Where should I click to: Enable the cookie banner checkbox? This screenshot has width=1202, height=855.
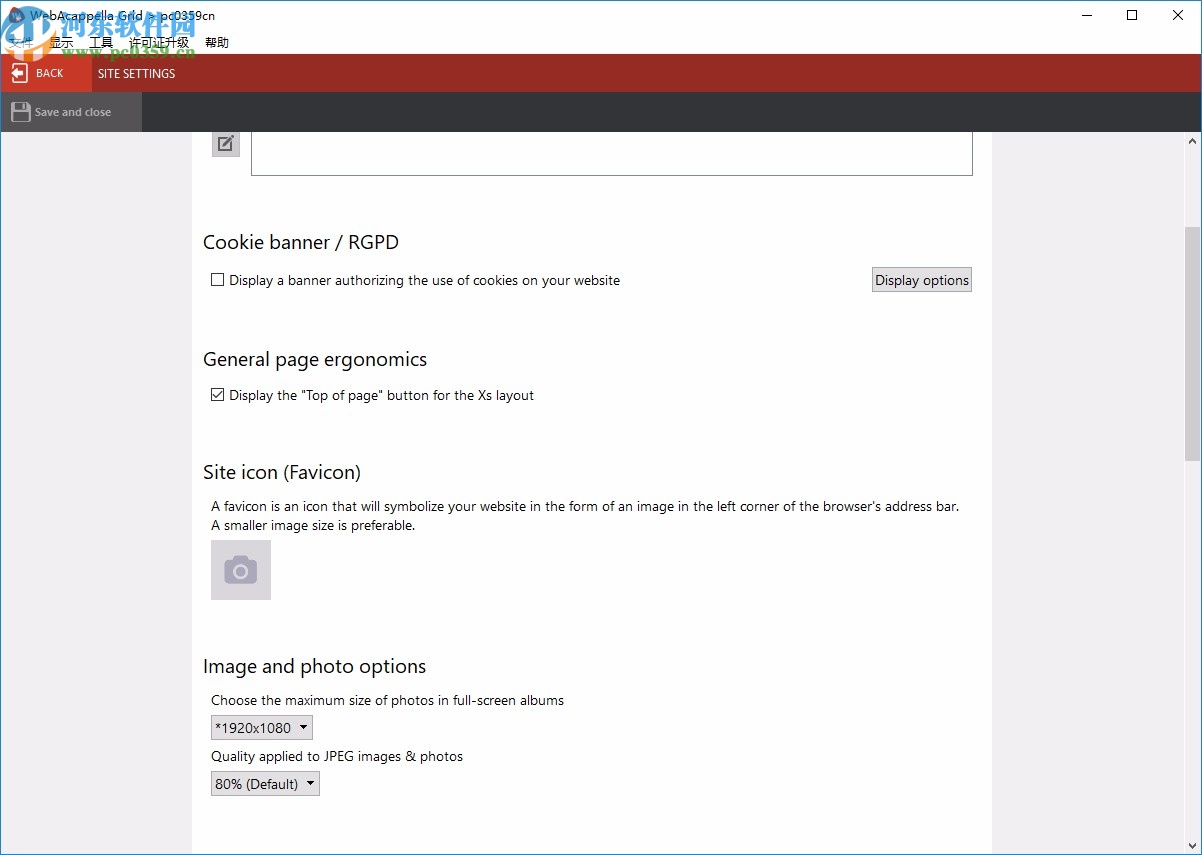[x=217, y=280]
